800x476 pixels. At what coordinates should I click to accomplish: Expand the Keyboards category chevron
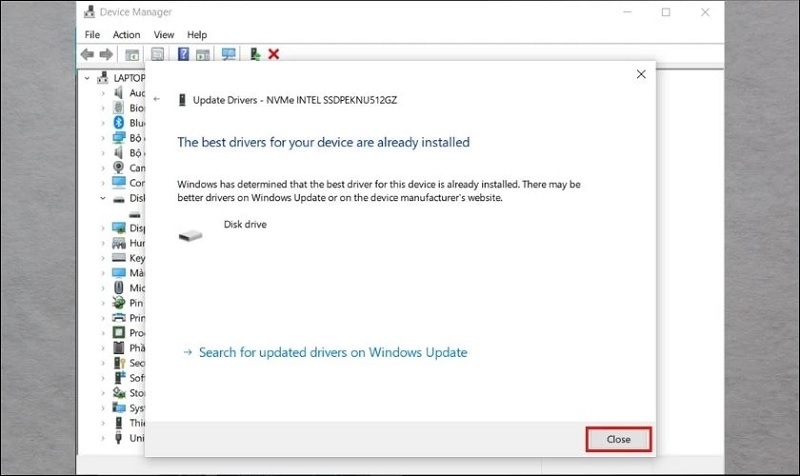point(103,258)
